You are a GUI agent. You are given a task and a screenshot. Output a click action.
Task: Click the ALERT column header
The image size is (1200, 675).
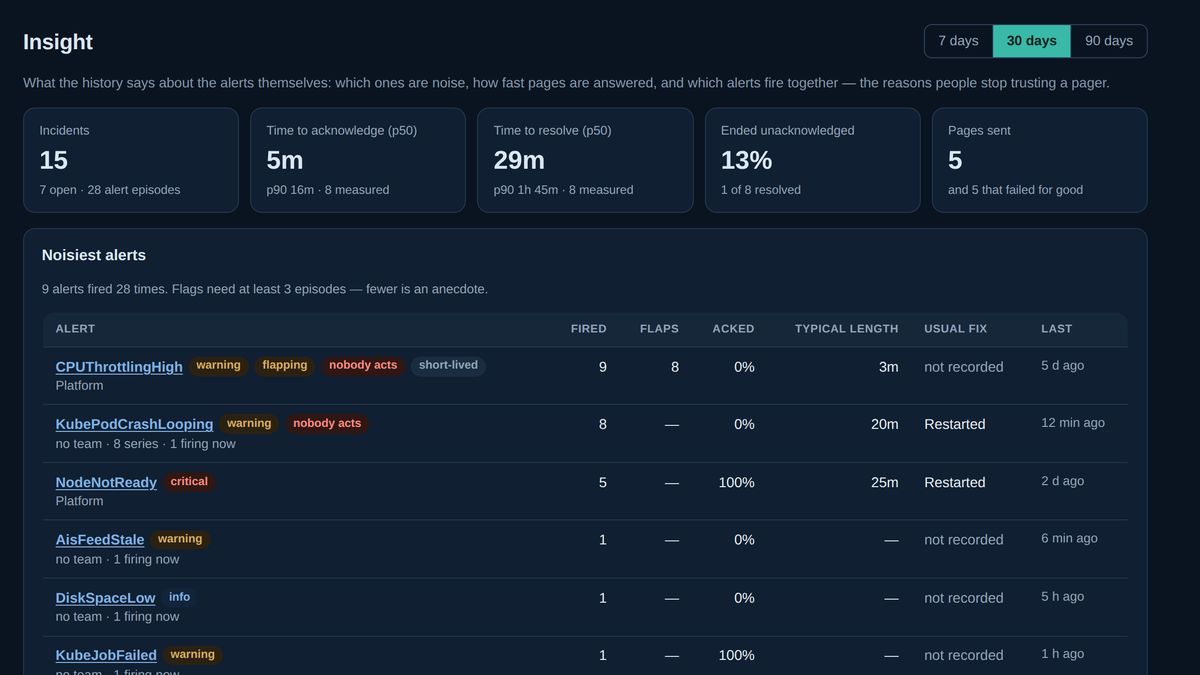[75, 329]
